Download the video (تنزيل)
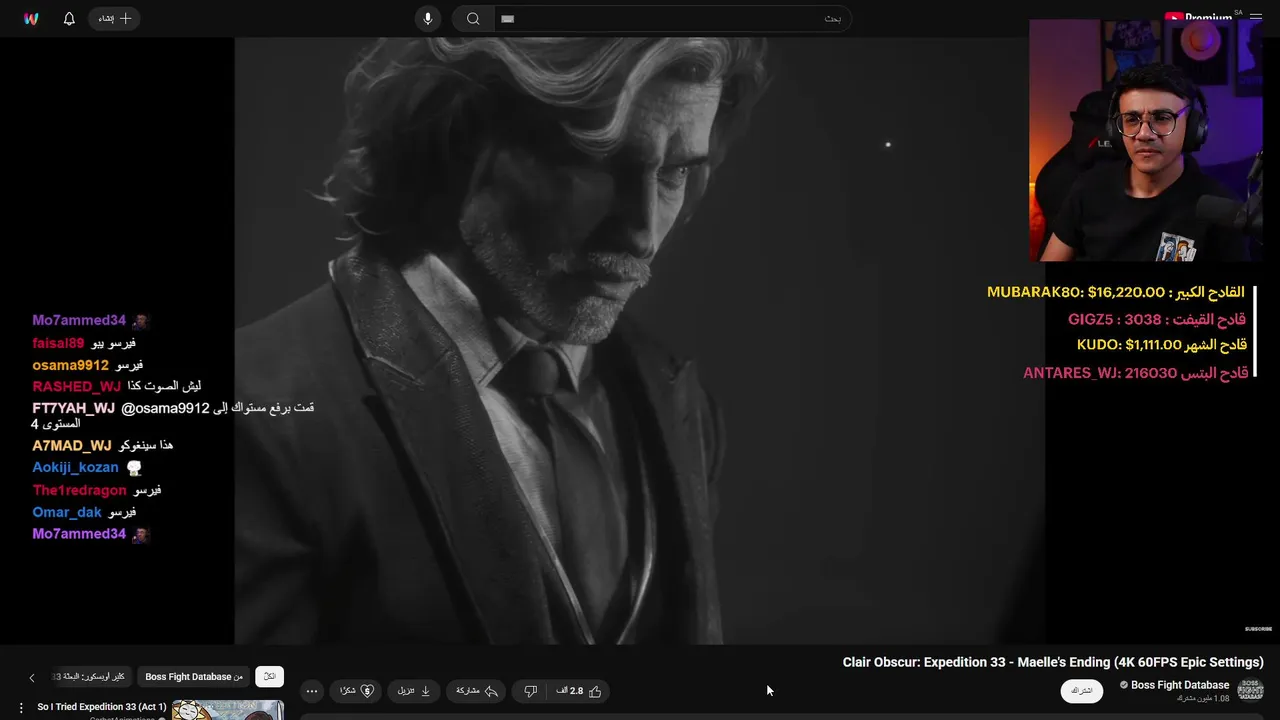Viewport: 1280px width, 720px height. pos(413,691)
